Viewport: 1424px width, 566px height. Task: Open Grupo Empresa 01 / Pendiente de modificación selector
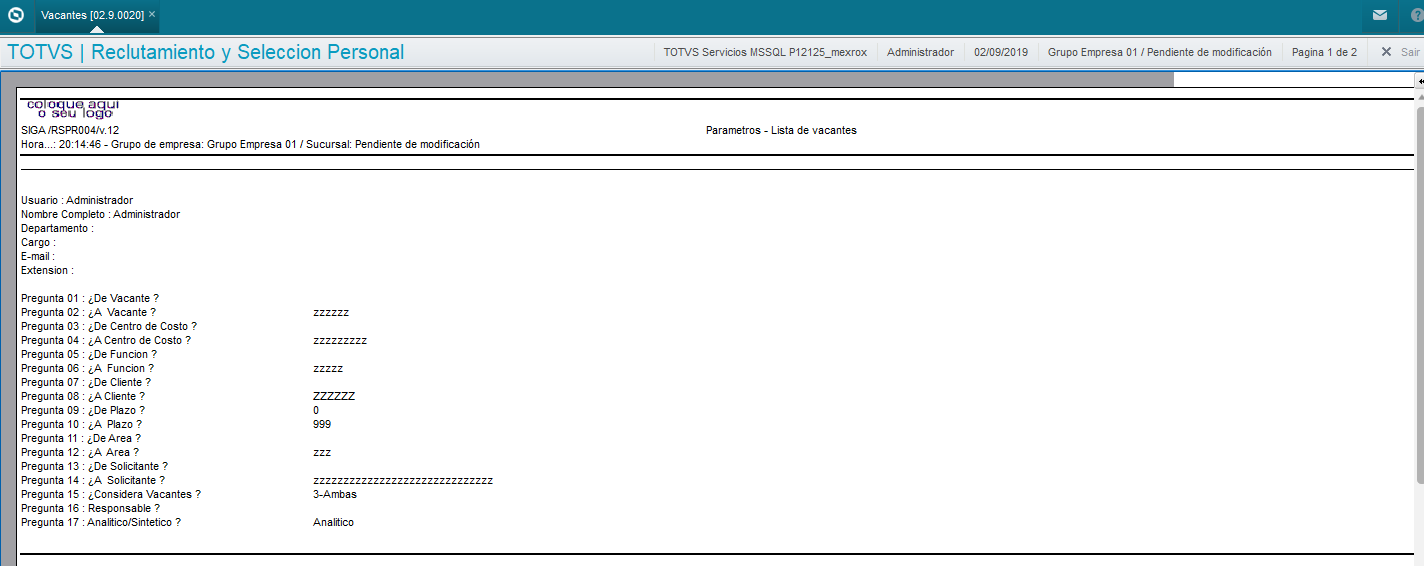click(1160, 52)
